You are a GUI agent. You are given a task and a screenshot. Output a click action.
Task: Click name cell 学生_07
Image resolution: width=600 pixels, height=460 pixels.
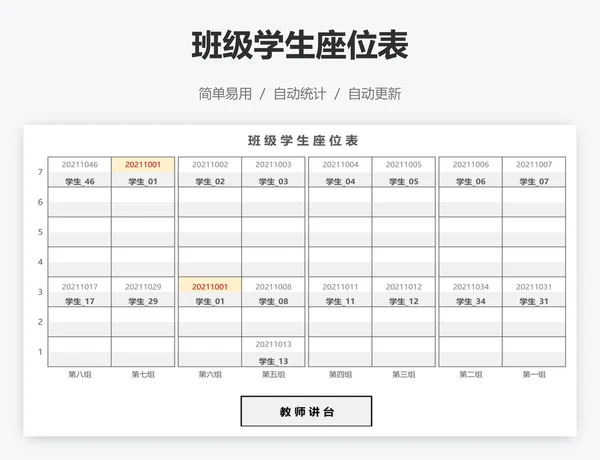[x=534, y=181]
